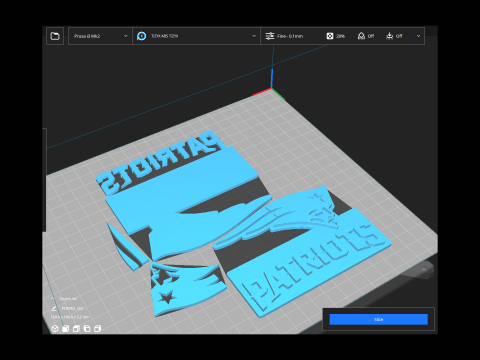Select the Fine 0.1mm profile label
This screenshot has width=480, height=360.
[x=290, y=36]
